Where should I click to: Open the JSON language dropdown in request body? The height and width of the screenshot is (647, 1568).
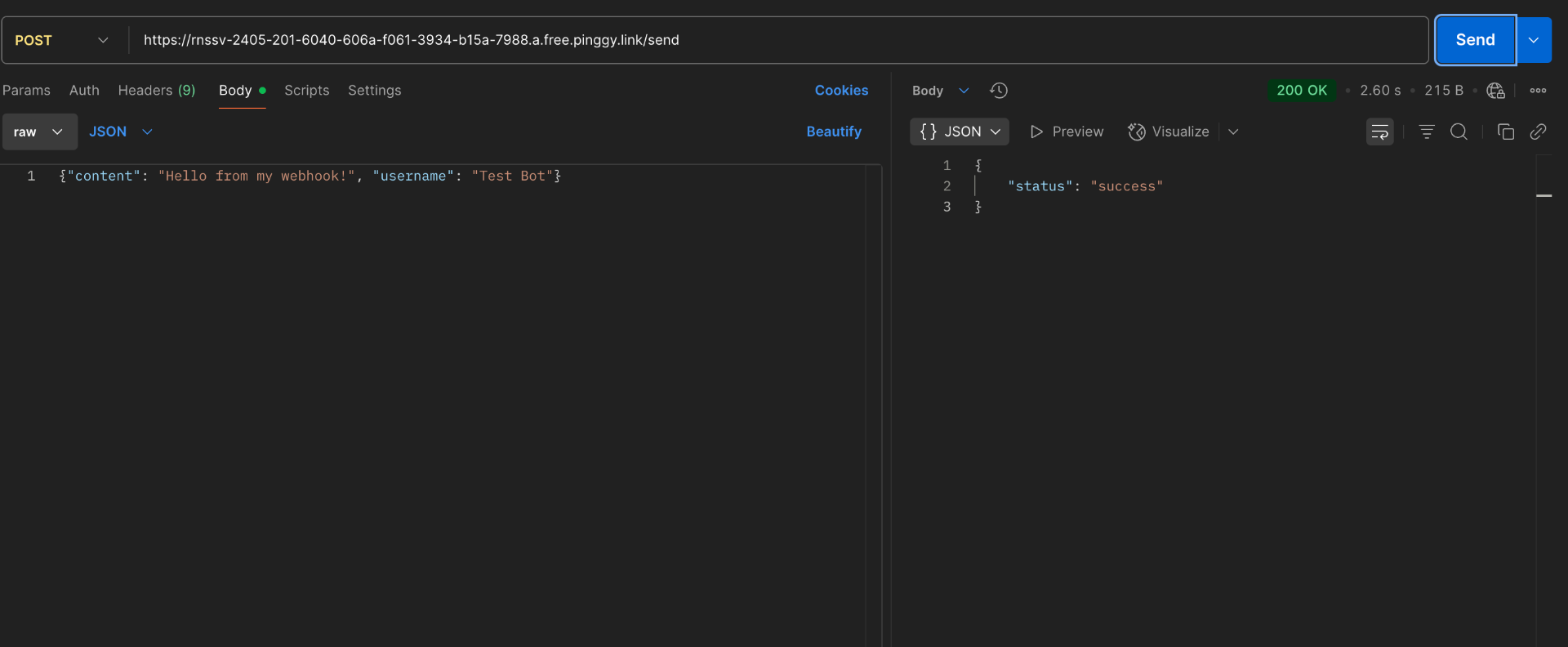121,132
